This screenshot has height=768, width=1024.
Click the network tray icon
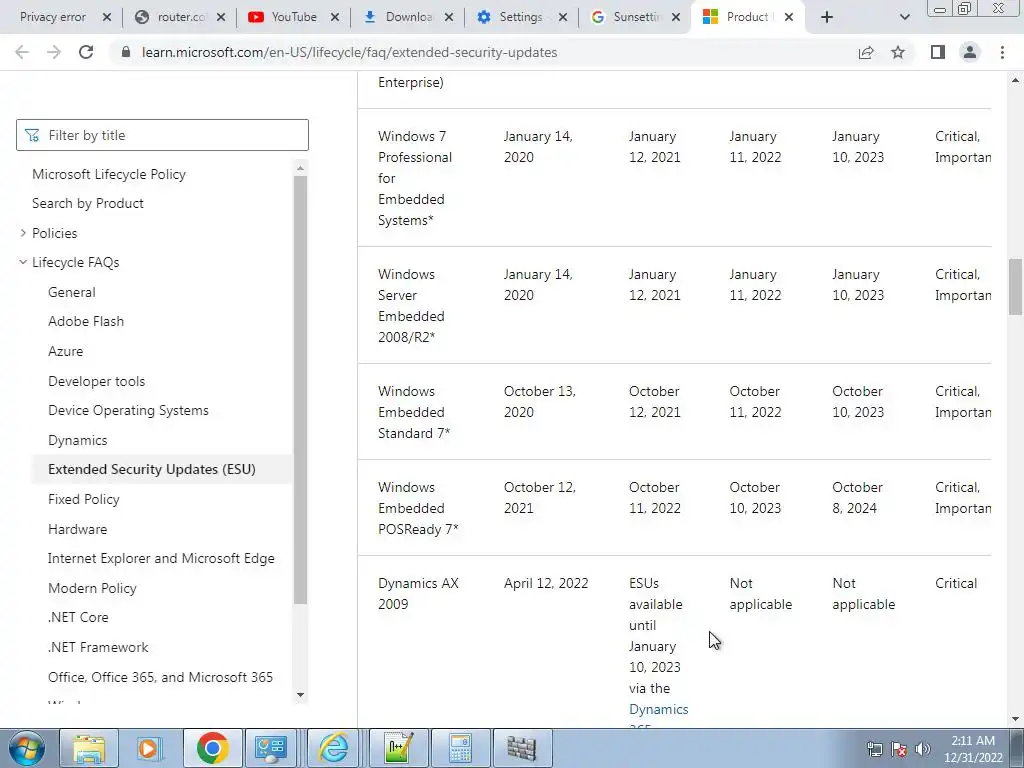(x=874, y=748)
